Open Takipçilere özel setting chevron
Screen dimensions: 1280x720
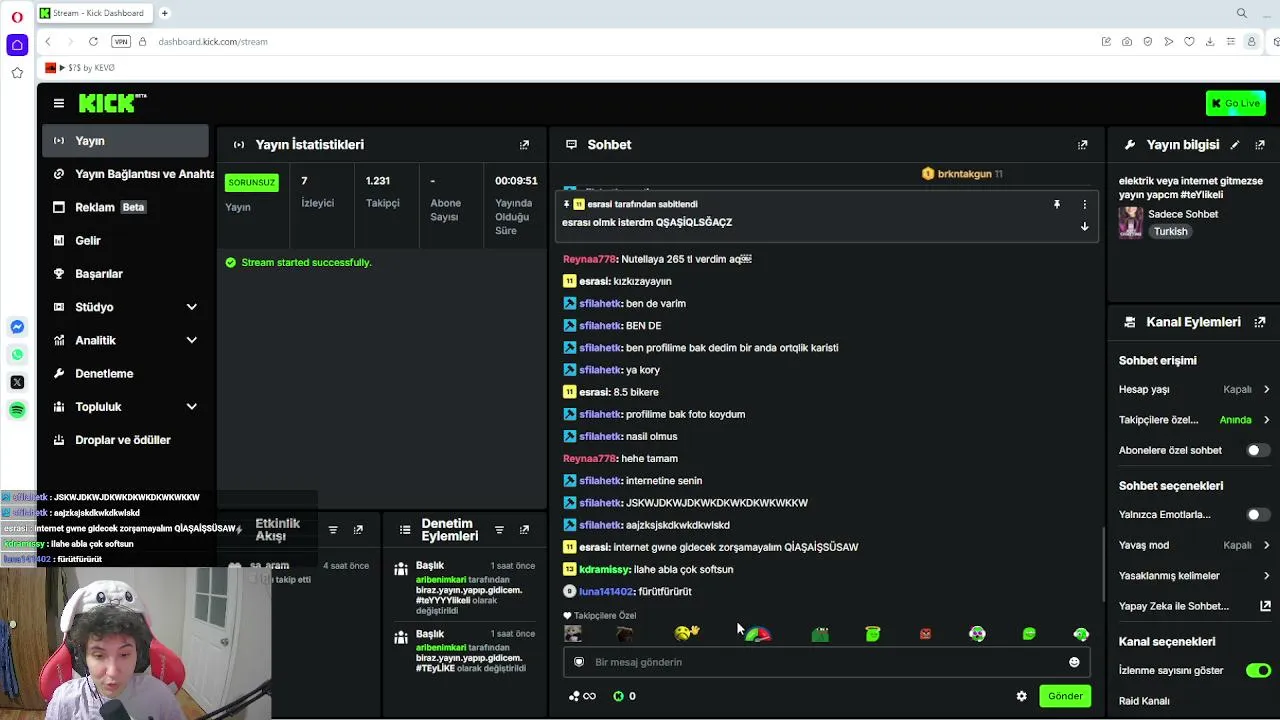1266,420
